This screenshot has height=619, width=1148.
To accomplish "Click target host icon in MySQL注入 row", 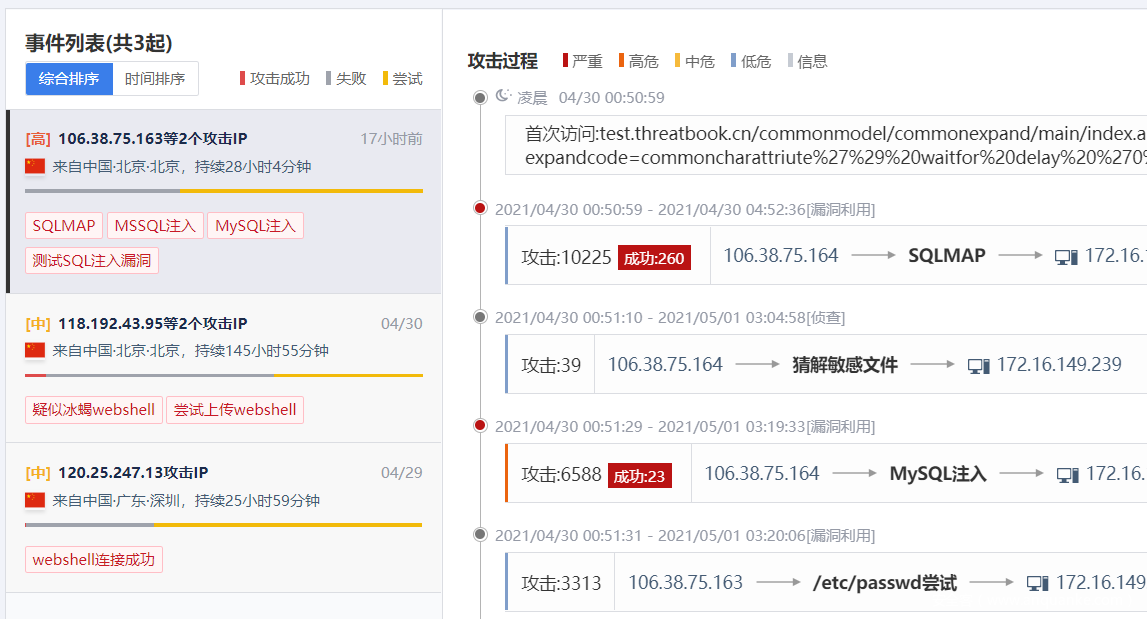I will point(1068,474).
